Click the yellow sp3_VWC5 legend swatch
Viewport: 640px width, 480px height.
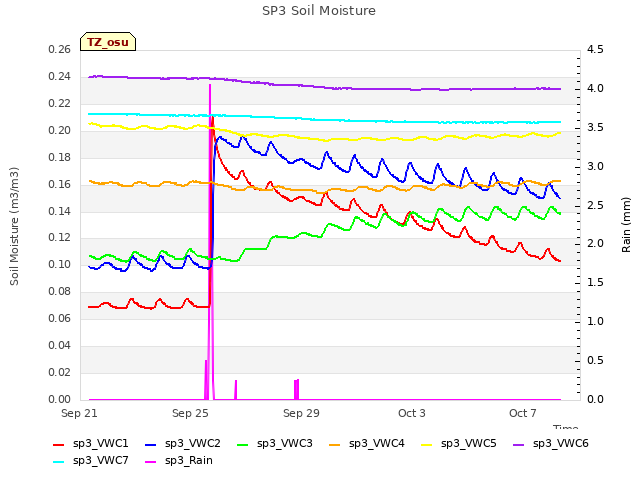[427, 444]
